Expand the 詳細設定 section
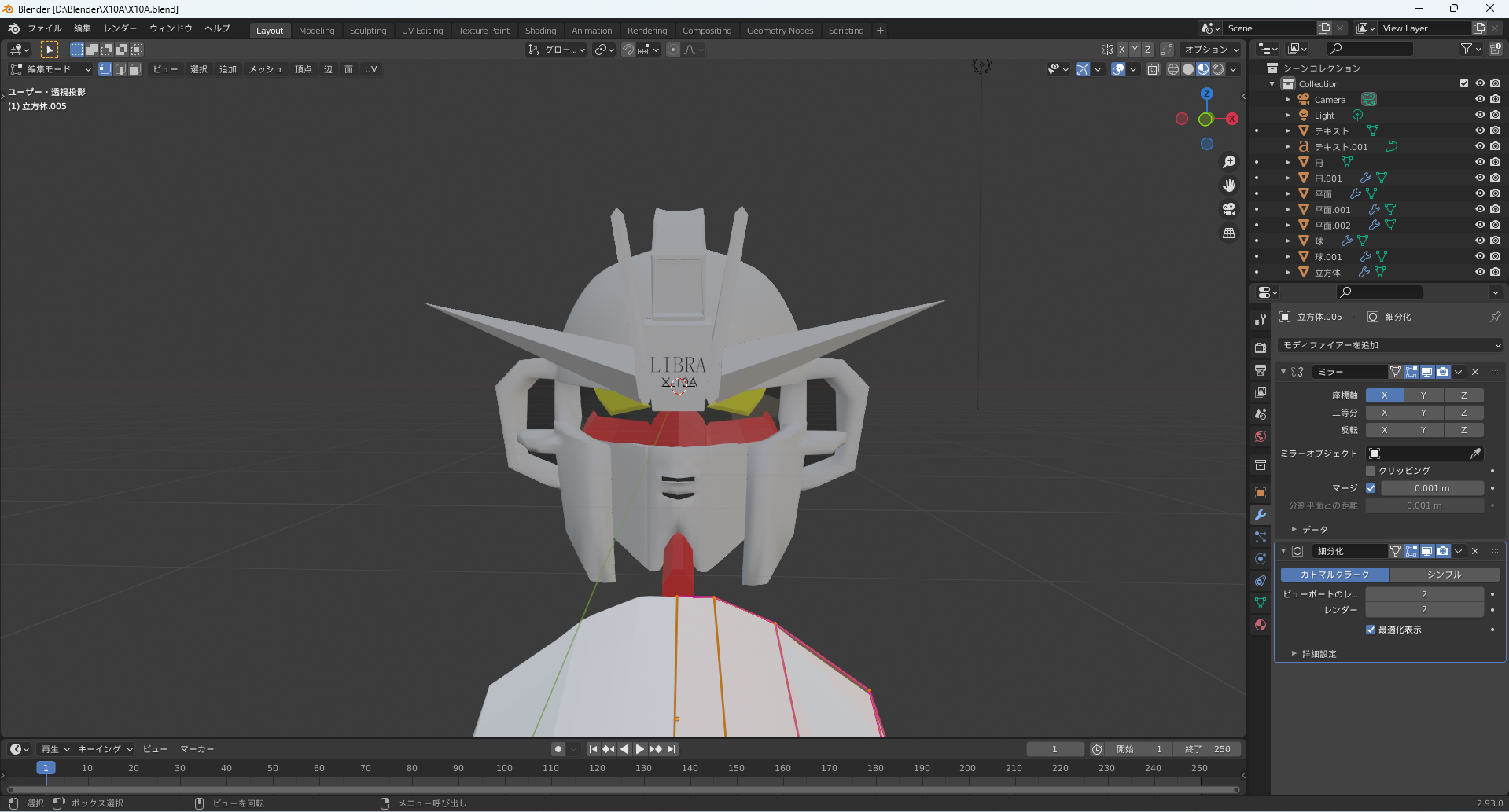This screenshot has width=1509, height=812. 1318,654
